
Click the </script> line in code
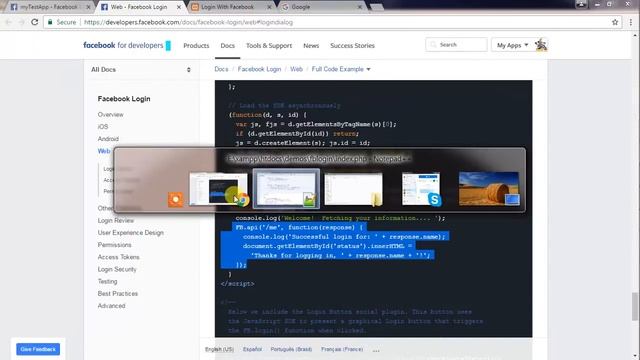click(238, 284)
